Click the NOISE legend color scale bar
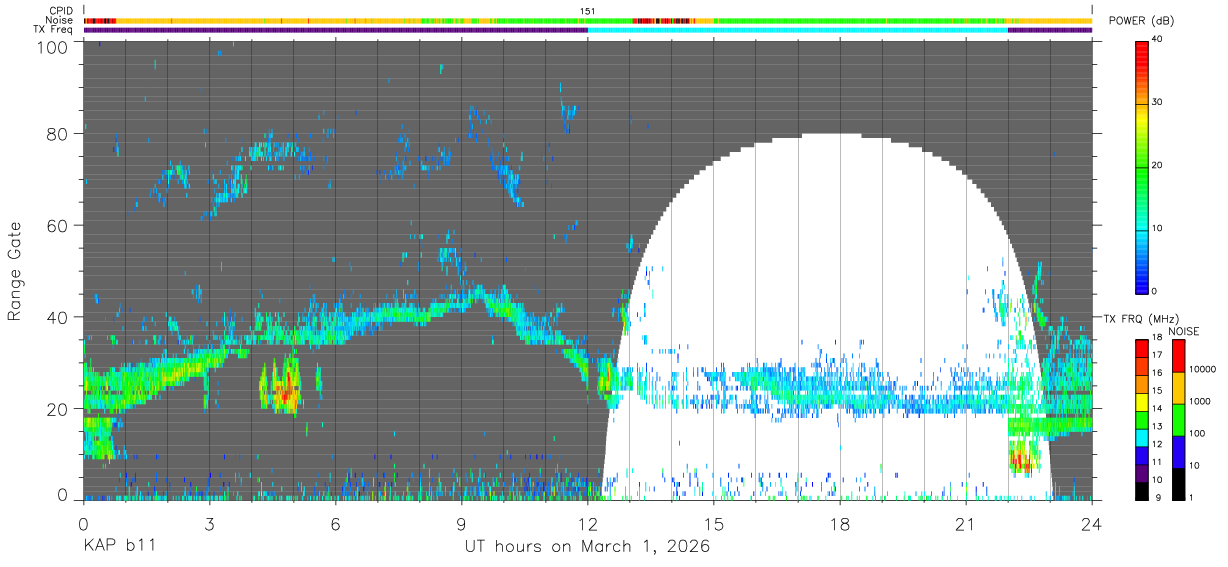 (x=1178, y=418)
